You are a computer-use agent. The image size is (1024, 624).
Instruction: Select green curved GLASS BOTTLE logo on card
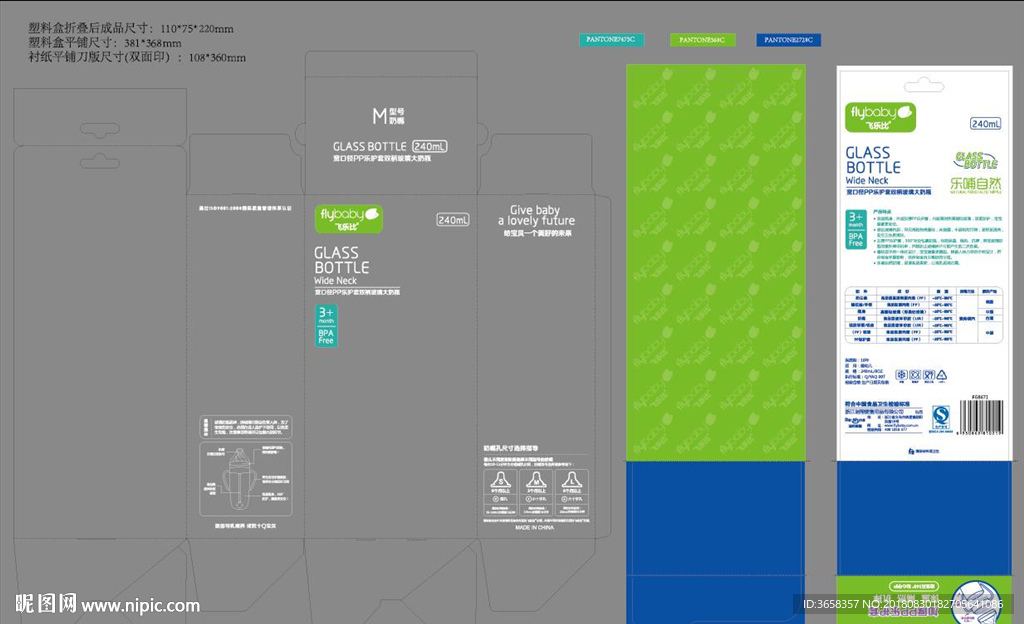[976, 161]
